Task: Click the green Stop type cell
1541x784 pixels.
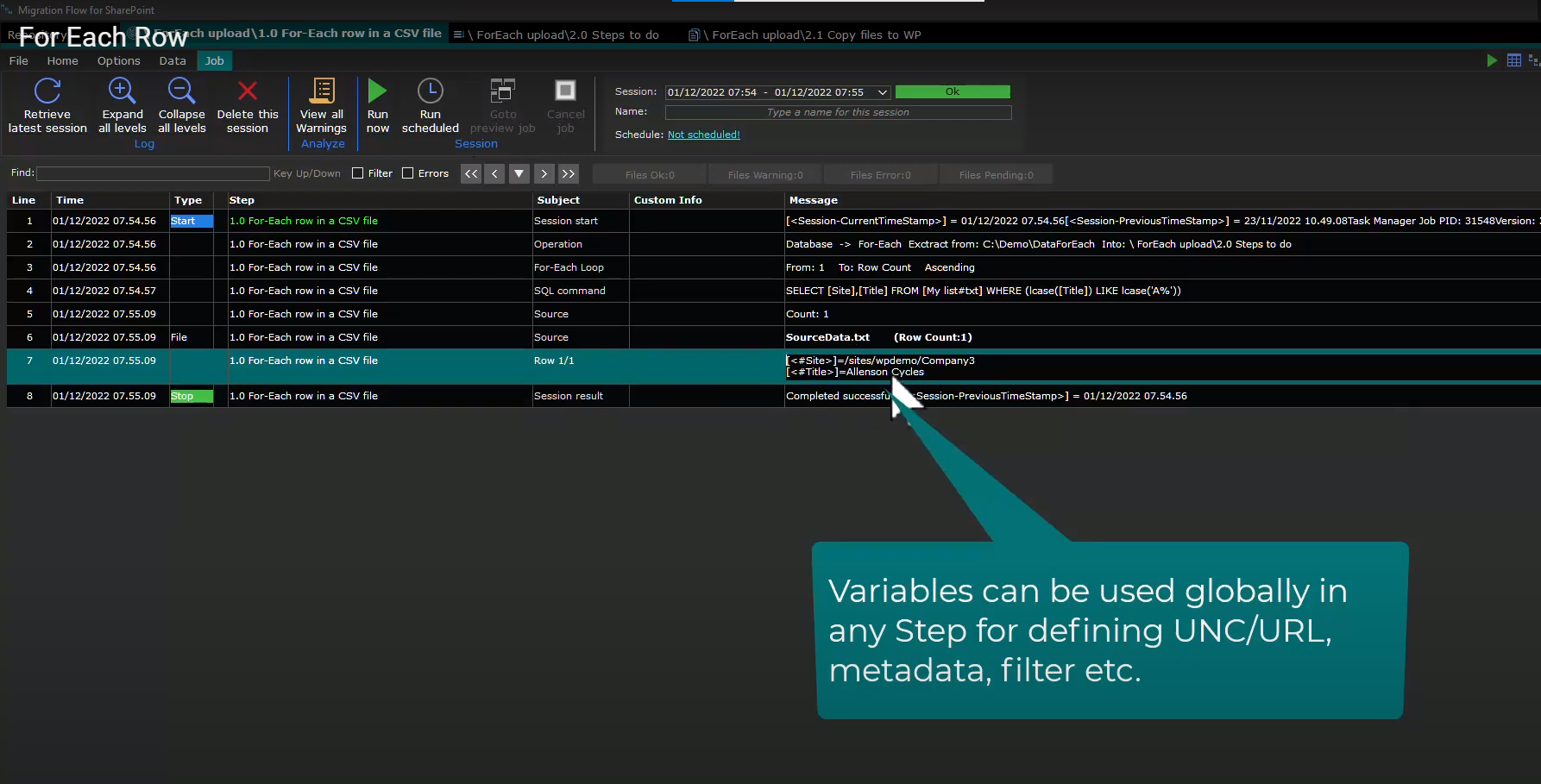Action: pyautogui.click(x=192, y=396)
